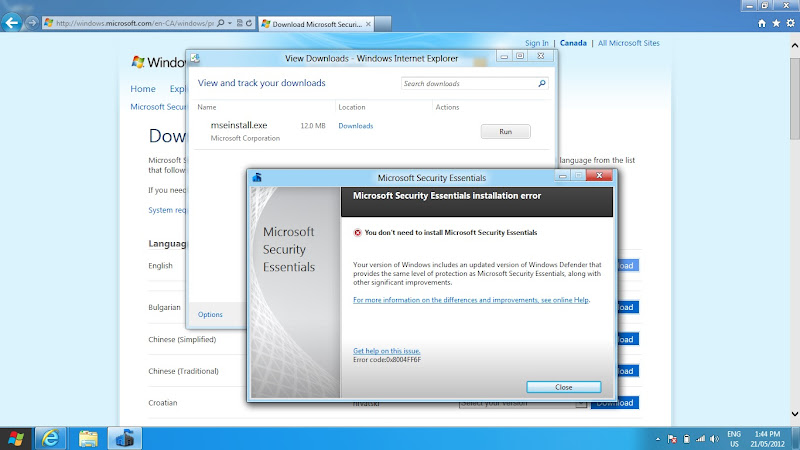Click the Location column header in View Downloads
The width and height of the screenshot is (800, 450).
(x=352, y=107)
